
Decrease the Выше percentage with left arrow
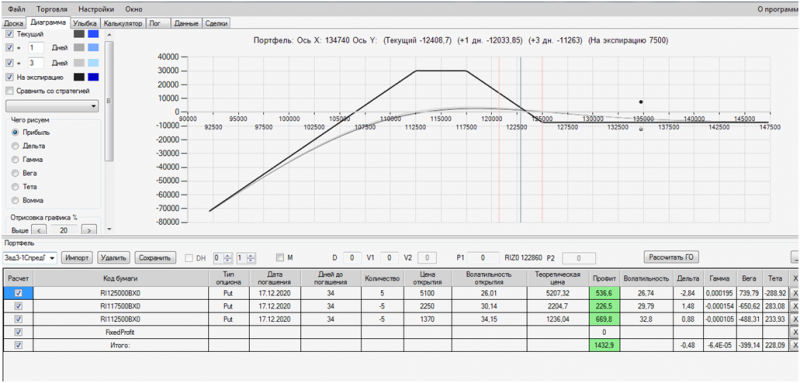[38, 231]
